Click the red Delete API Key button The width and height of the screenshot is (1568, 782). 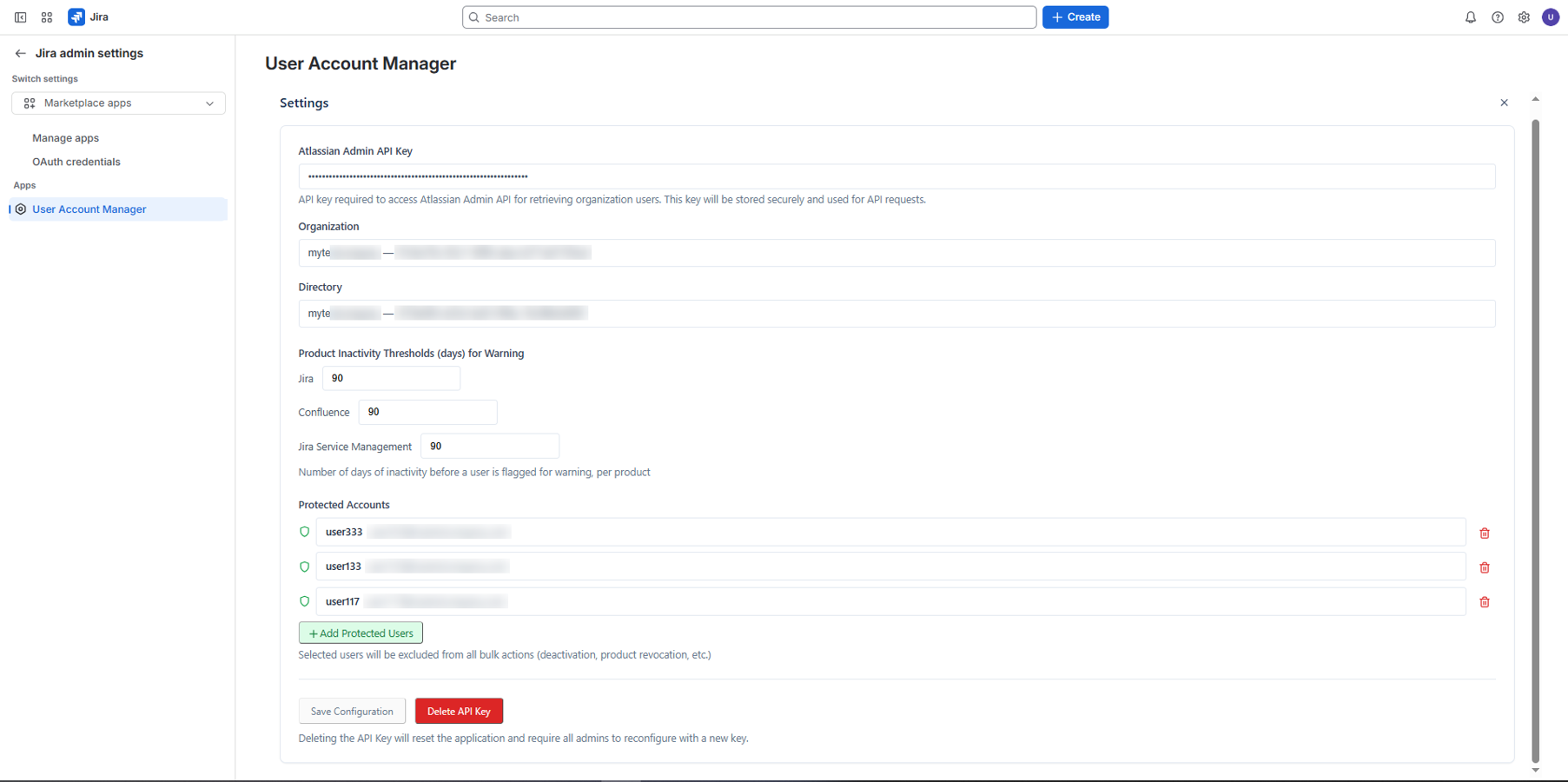(x=459, y=712)
